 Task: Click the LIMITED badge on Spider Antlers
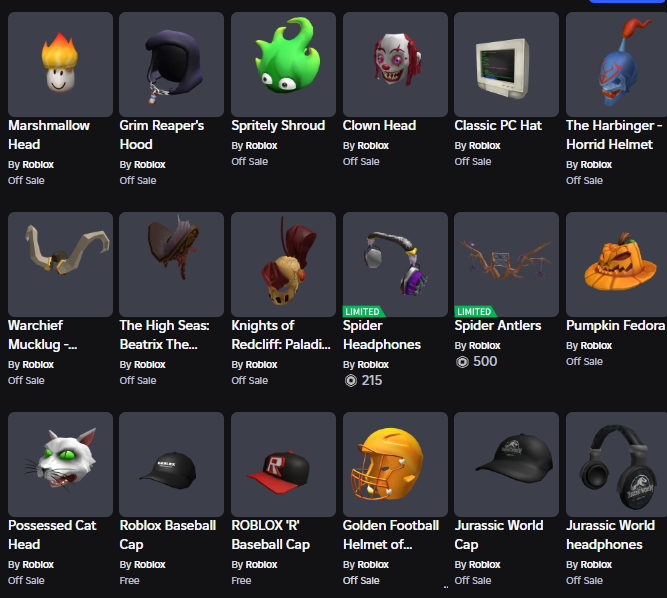click(474, 311)
